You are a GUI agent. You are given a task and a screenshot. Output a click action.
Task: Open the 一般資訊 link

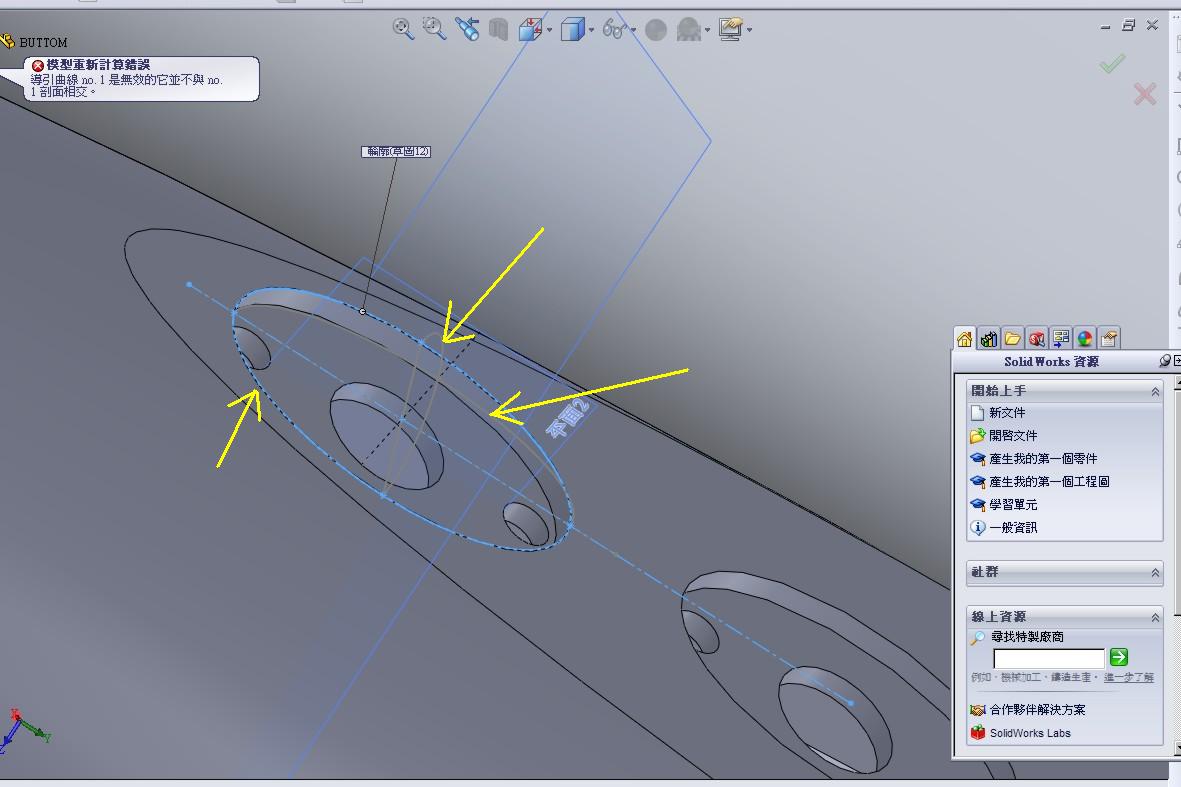click(1013, 527)
